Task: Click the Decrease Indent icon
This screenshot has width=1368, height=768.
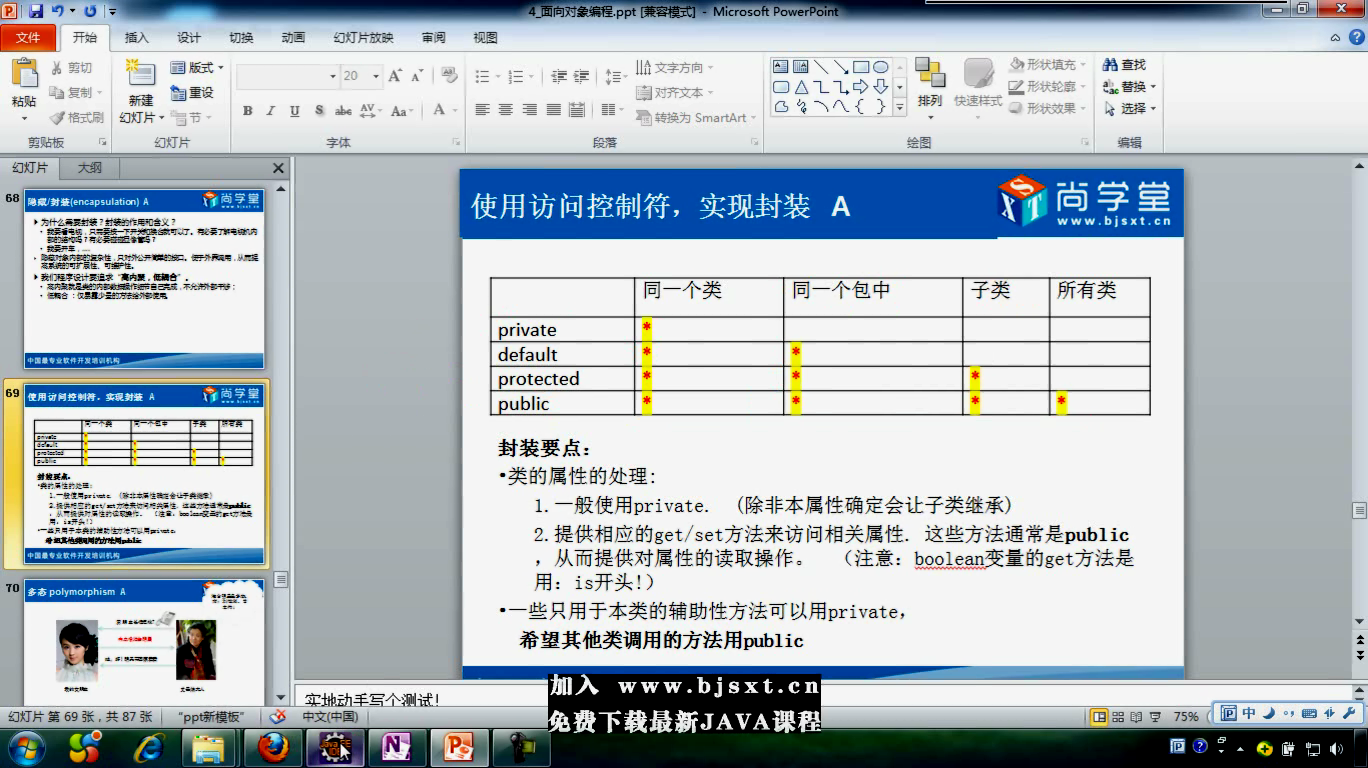Action: pos(558,76)
